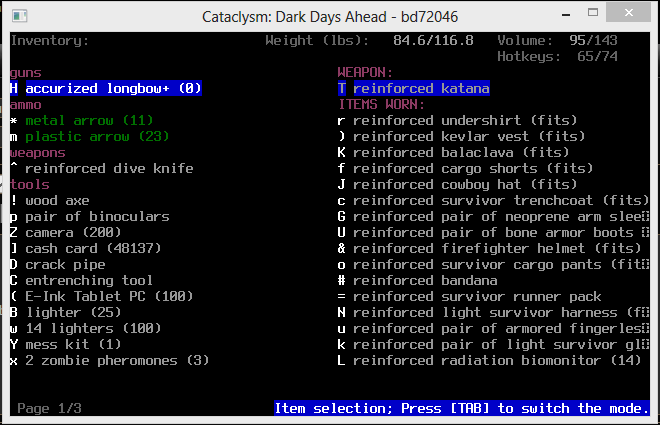This screenshot has height=425, width=660.
Task: Select the 2 zombie pheromones (3)
Action: pos(110,361)
